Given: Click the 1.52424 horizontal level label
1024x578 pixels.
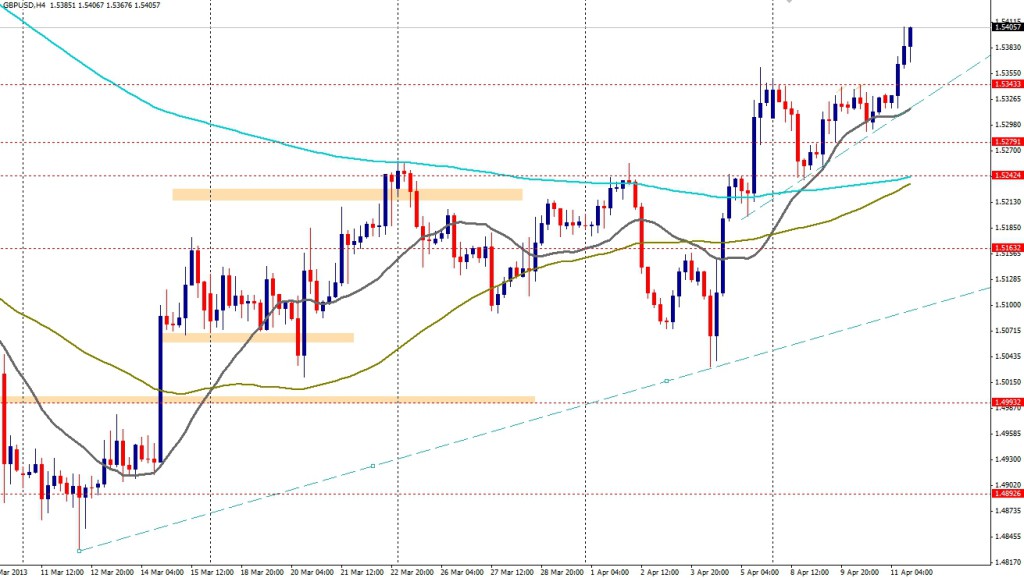Looking at the screenshot, I should point(1006,176).
